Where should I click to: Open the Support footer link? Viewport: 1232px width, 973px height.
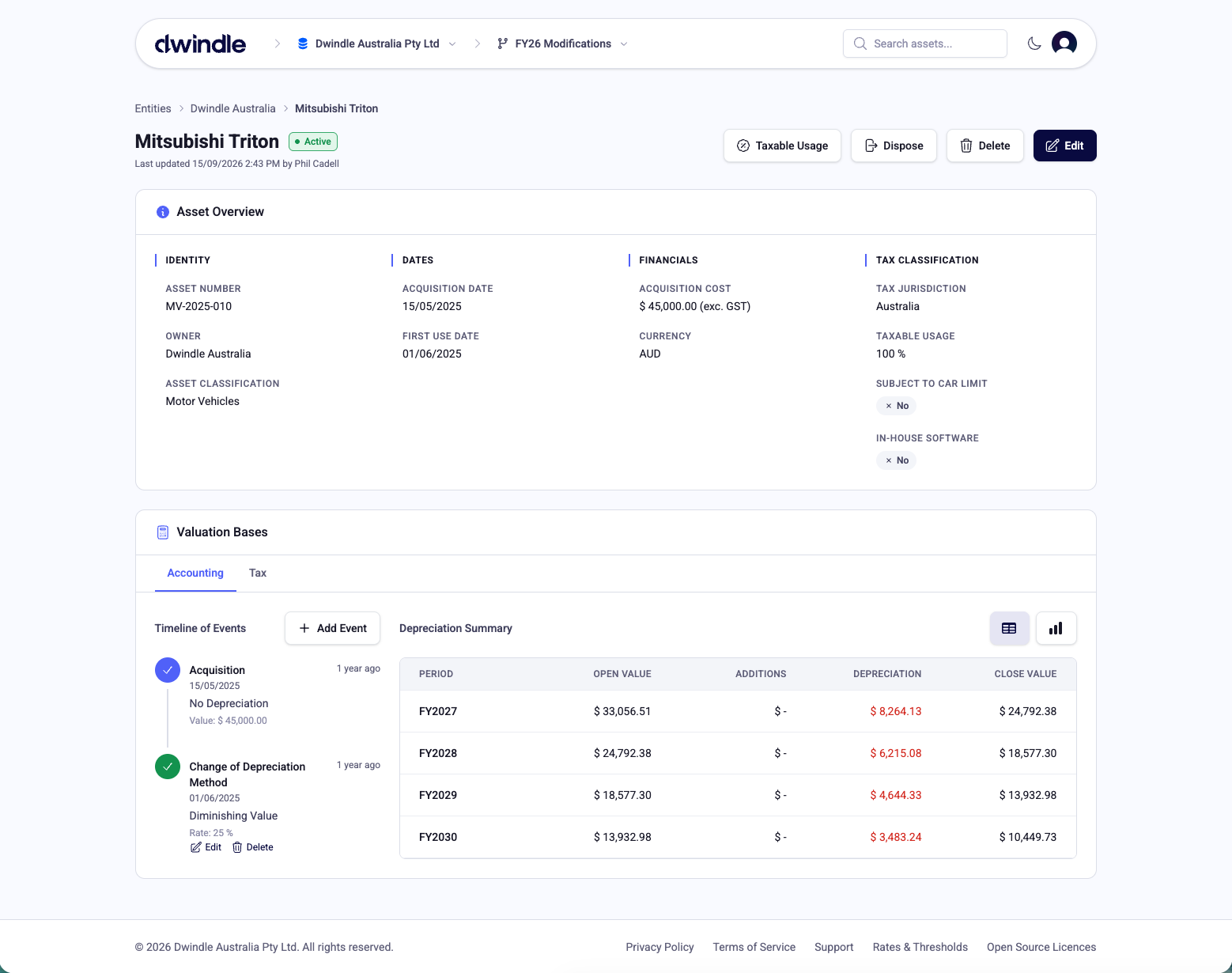[834, 947]
